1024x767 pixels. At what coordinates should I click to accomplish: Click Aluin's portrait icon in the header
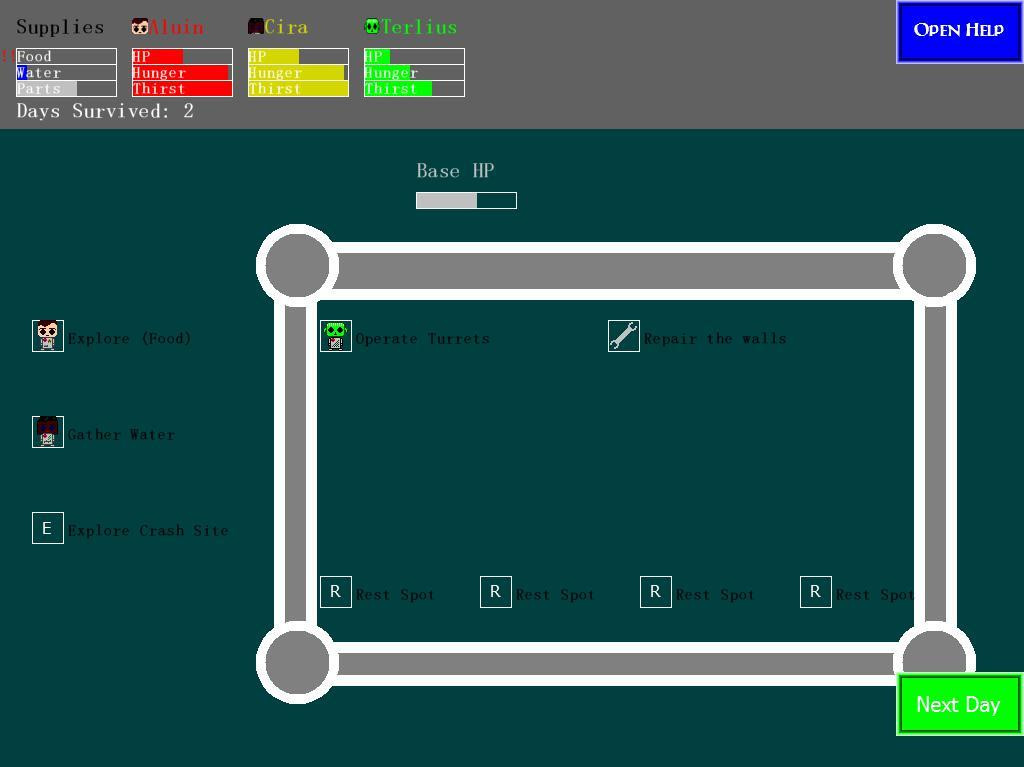[x=140, y=27]
